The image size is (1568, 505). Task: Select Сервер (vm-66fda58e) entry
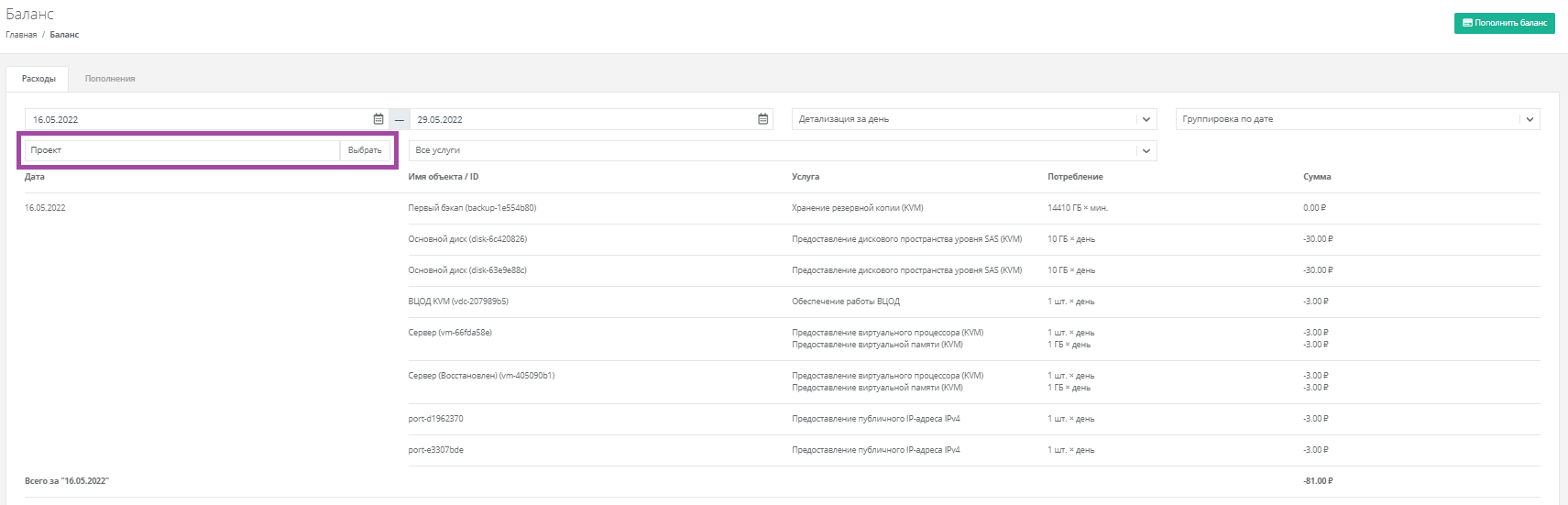point(450,333)
